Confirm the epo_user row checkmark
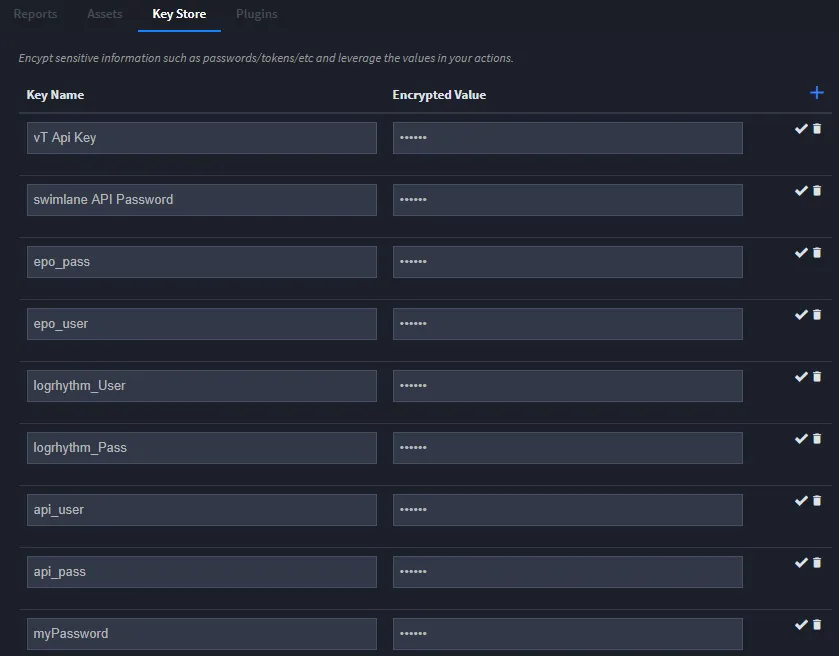The image size is (839, 656). 801,315
